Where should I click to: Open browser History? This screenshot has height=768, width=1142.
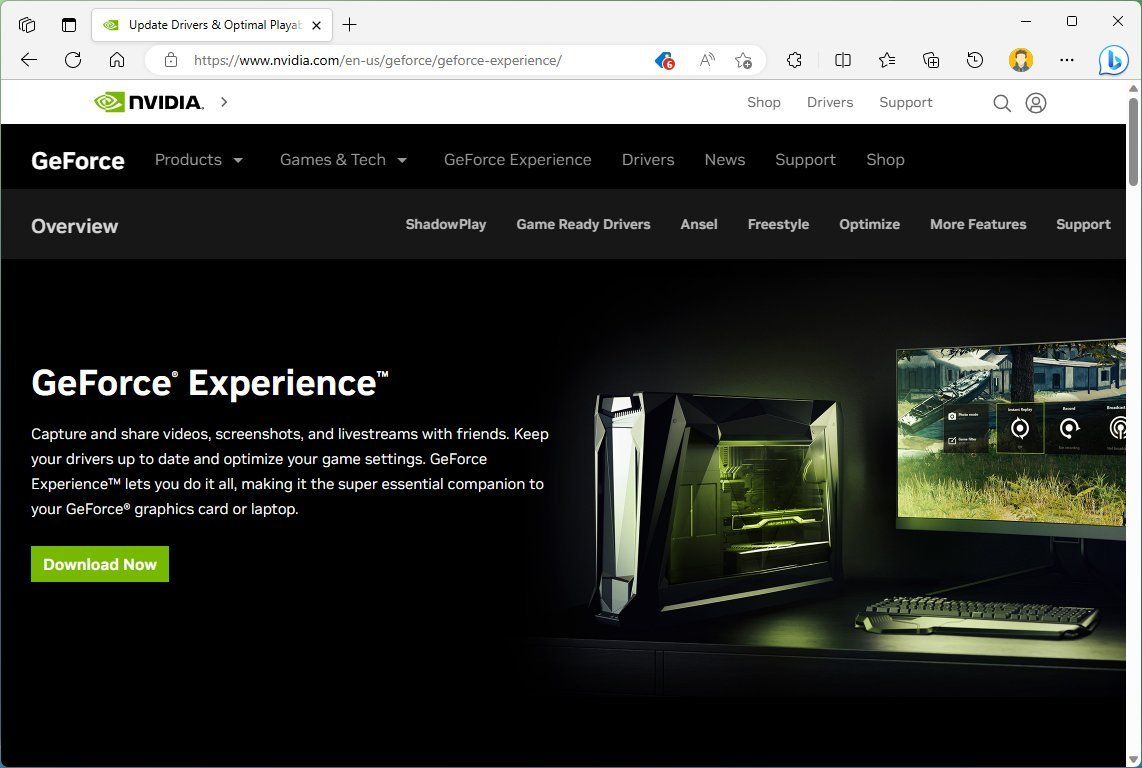[974, 60]
